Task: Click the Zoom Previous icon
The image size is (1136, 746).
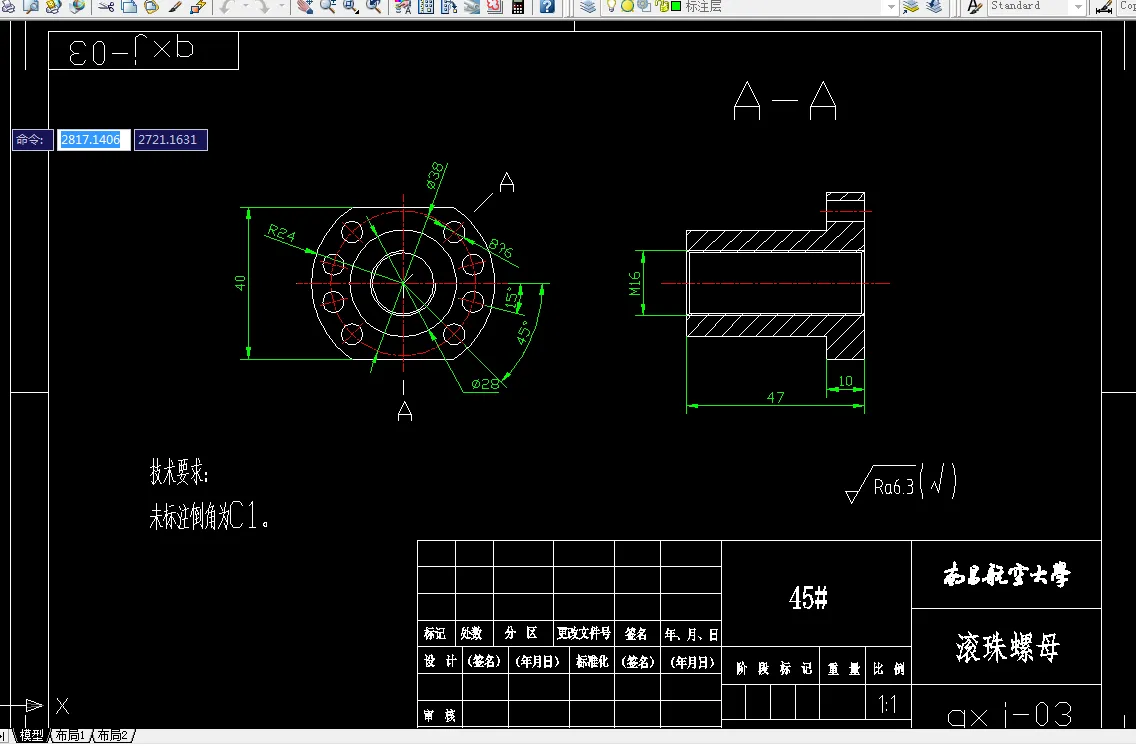Action: 374,7
